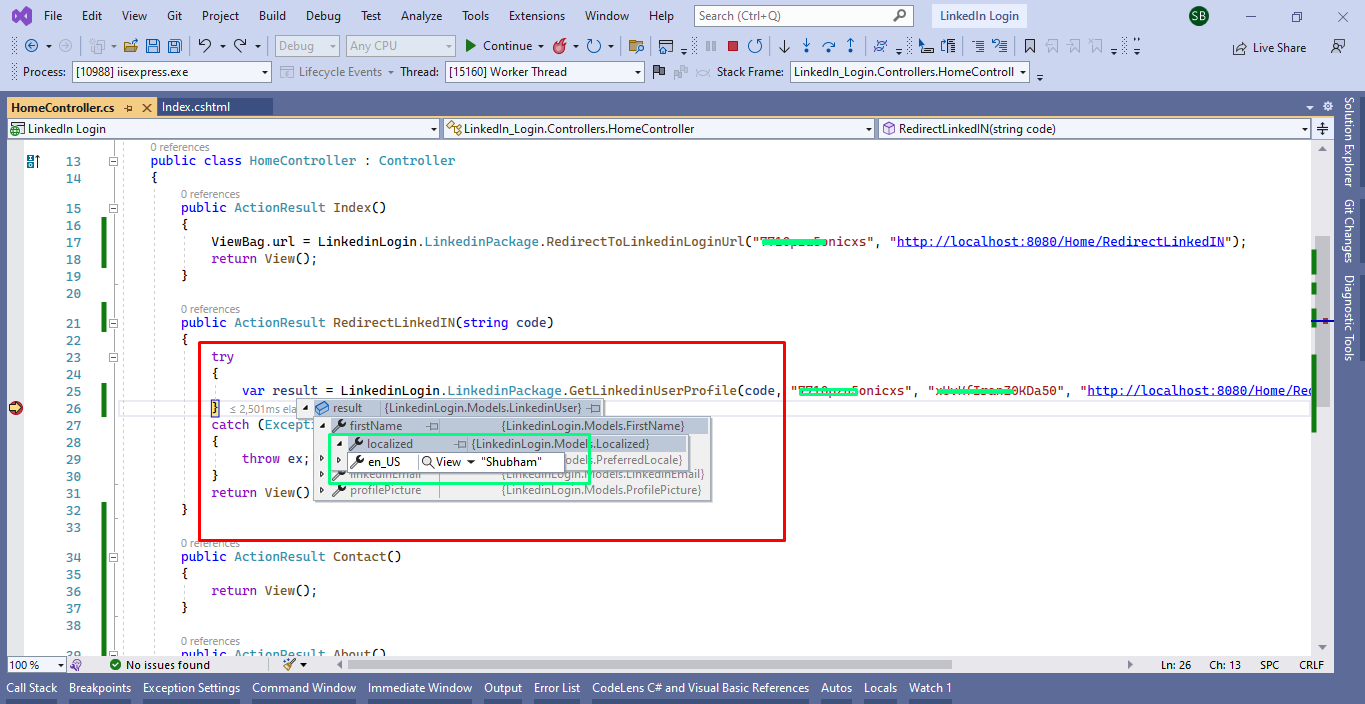
Task: Click the Visual Studio logo icon
Action: pyautogui.click(x=22, y=16)
